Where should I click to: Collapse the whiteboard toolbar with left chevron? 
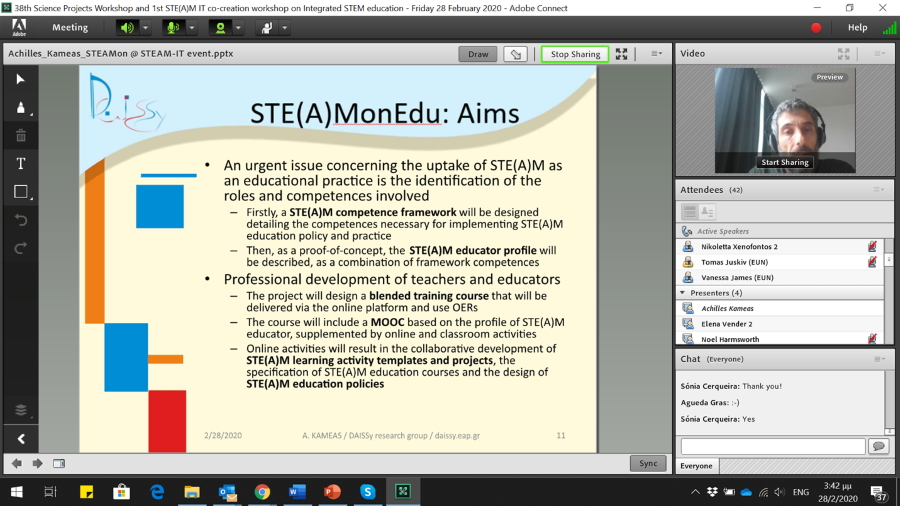[21, 439]
